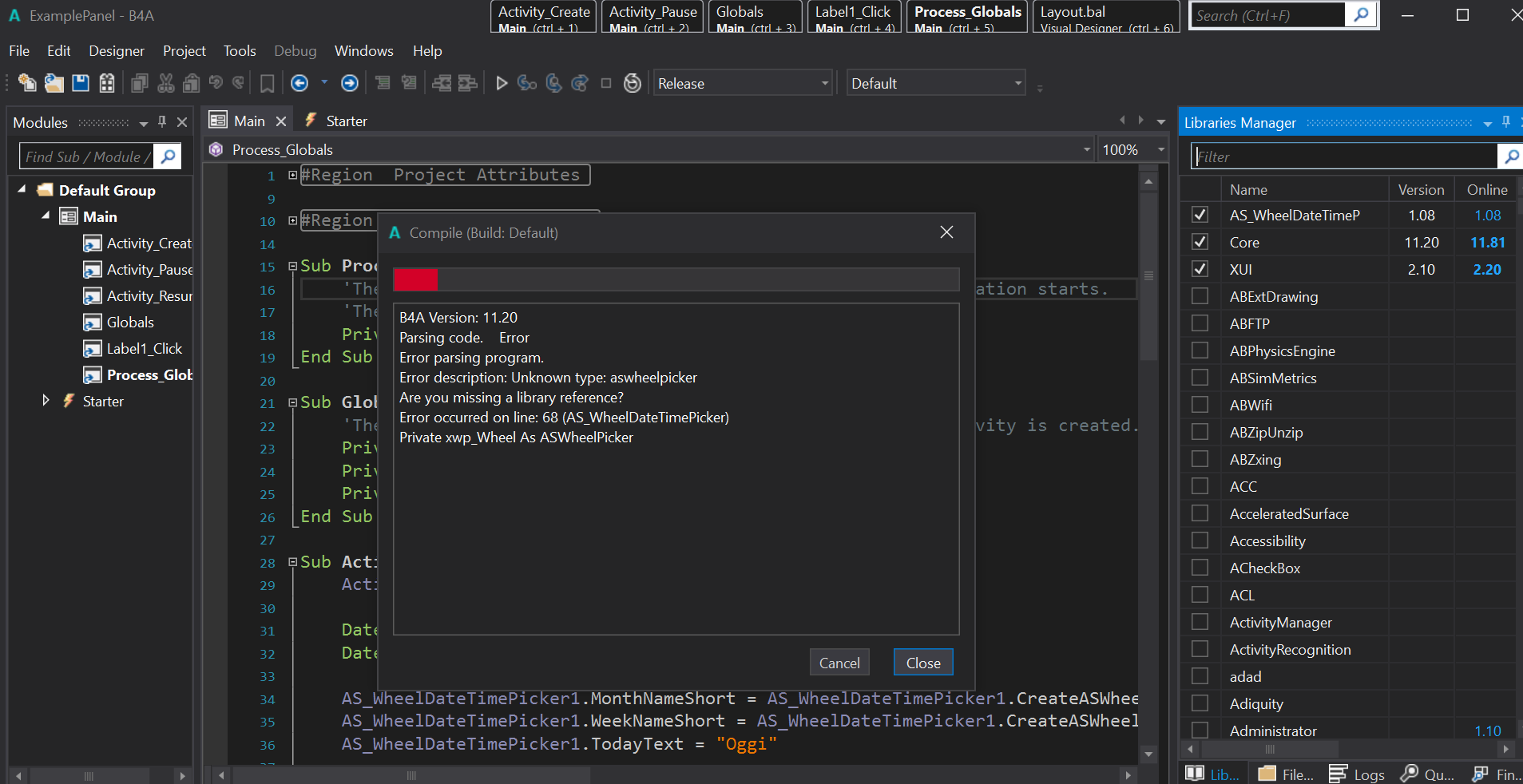This screenshot has height=784, width=1523.
Task: Click the Save icon in the toolbar
Action: (81, 83)
